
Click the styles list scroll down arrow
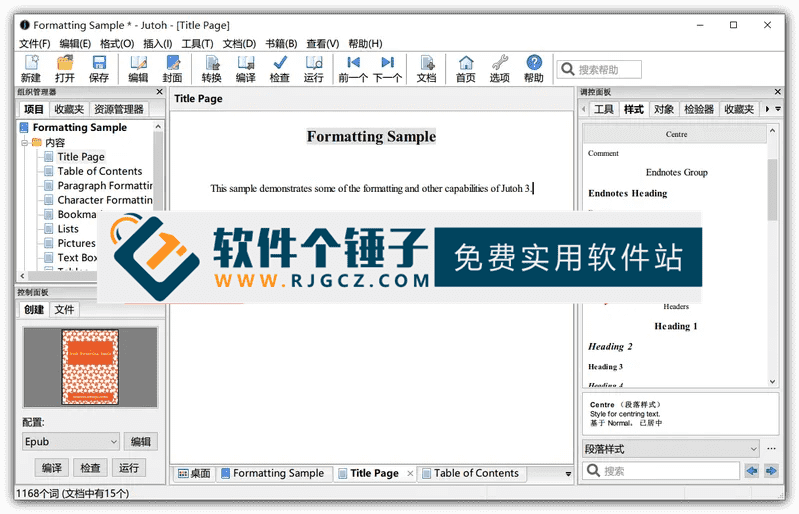pos(773,382)
